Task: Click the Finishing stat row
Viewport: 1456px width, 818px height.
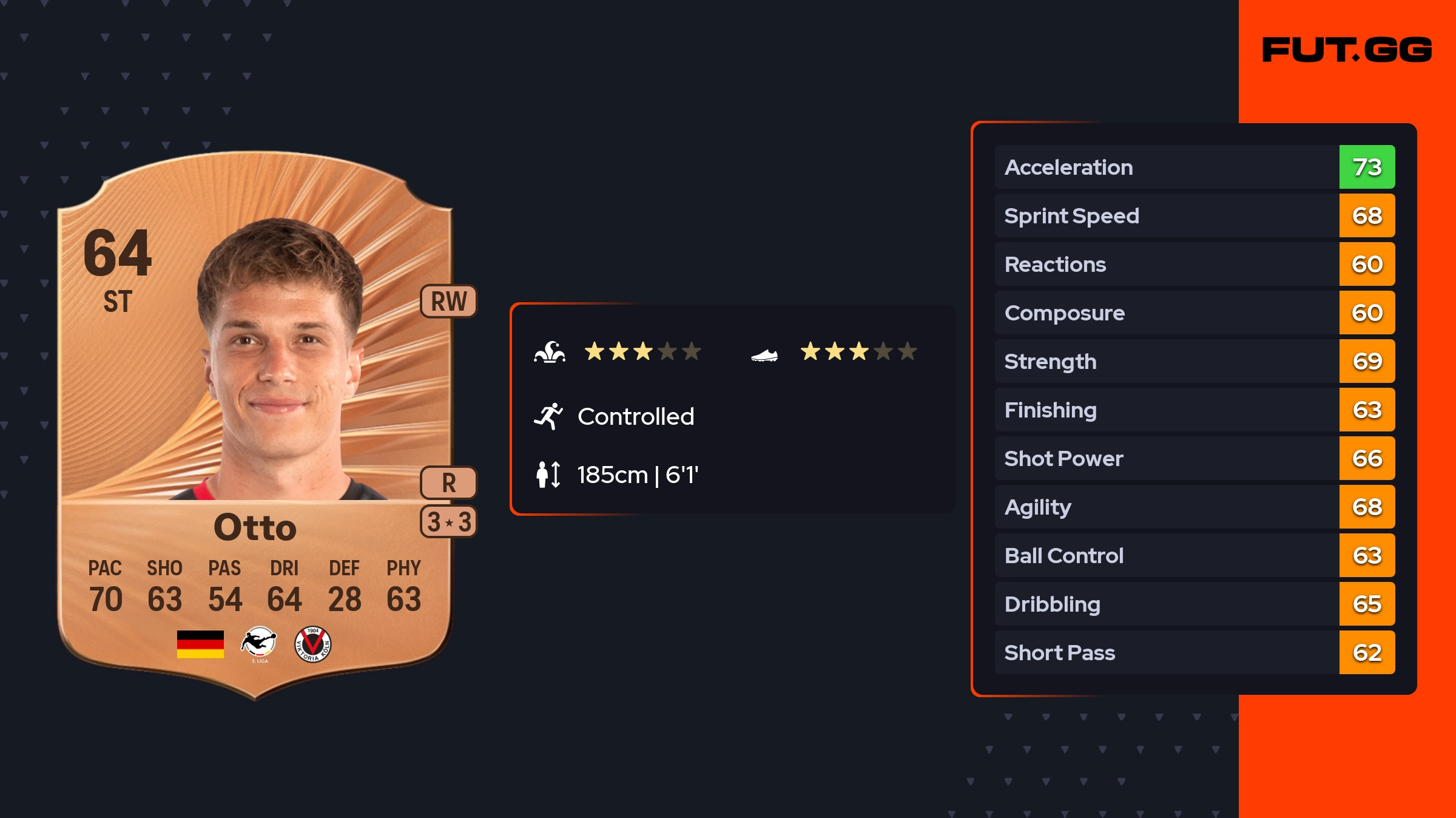Action: 1165,410
